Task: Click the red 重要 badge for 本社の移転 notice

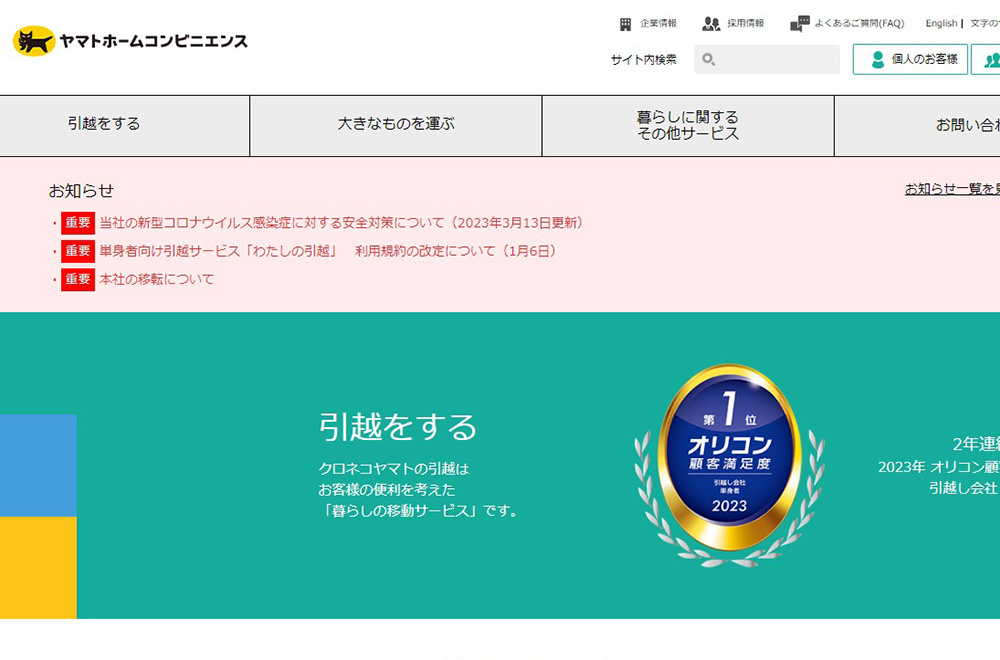Action: coord(78,279)
